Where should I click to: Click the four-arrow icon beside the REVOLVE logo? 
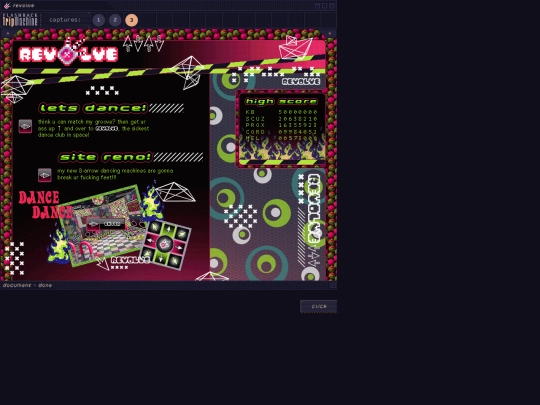point(144,43)
